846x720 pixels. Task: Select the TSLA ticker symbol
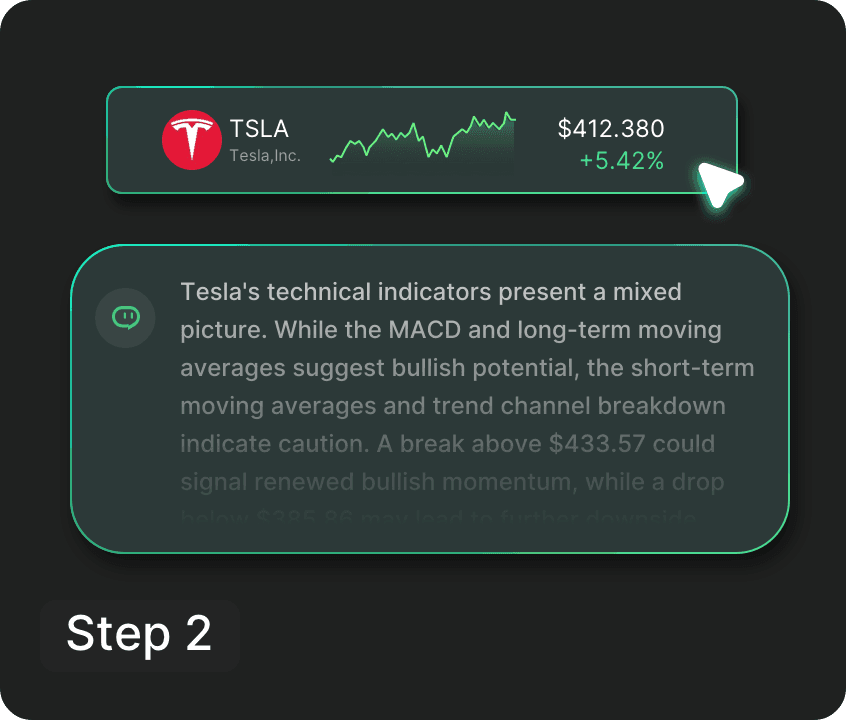(x=259, y=129)
